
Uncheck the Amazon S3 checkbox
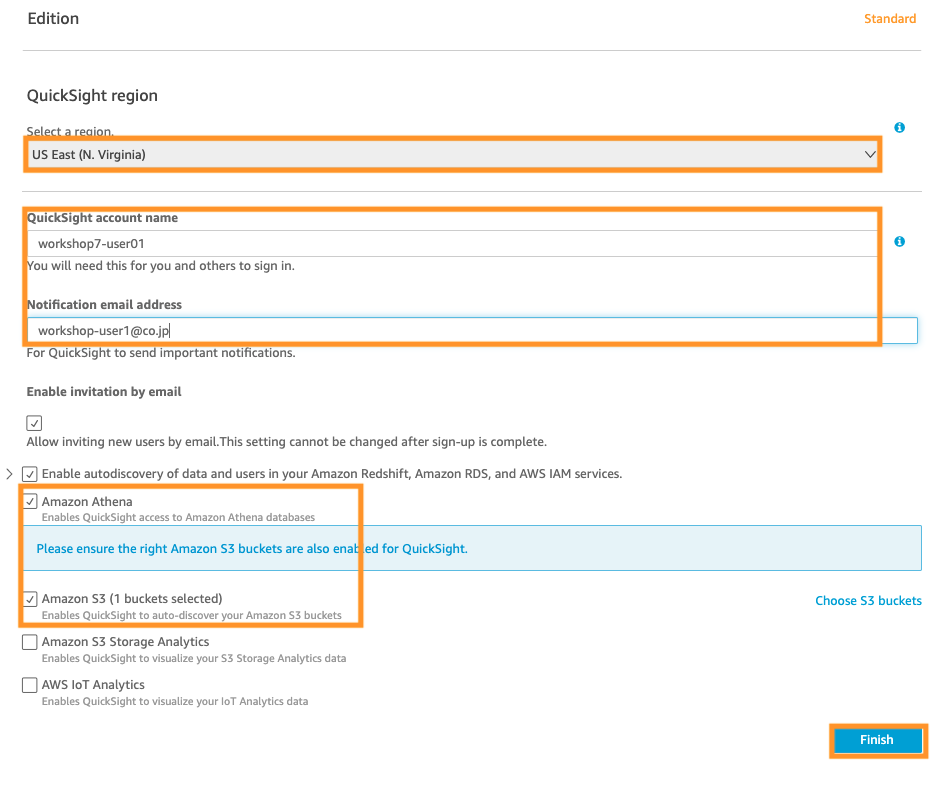click(x=30, y=599)
